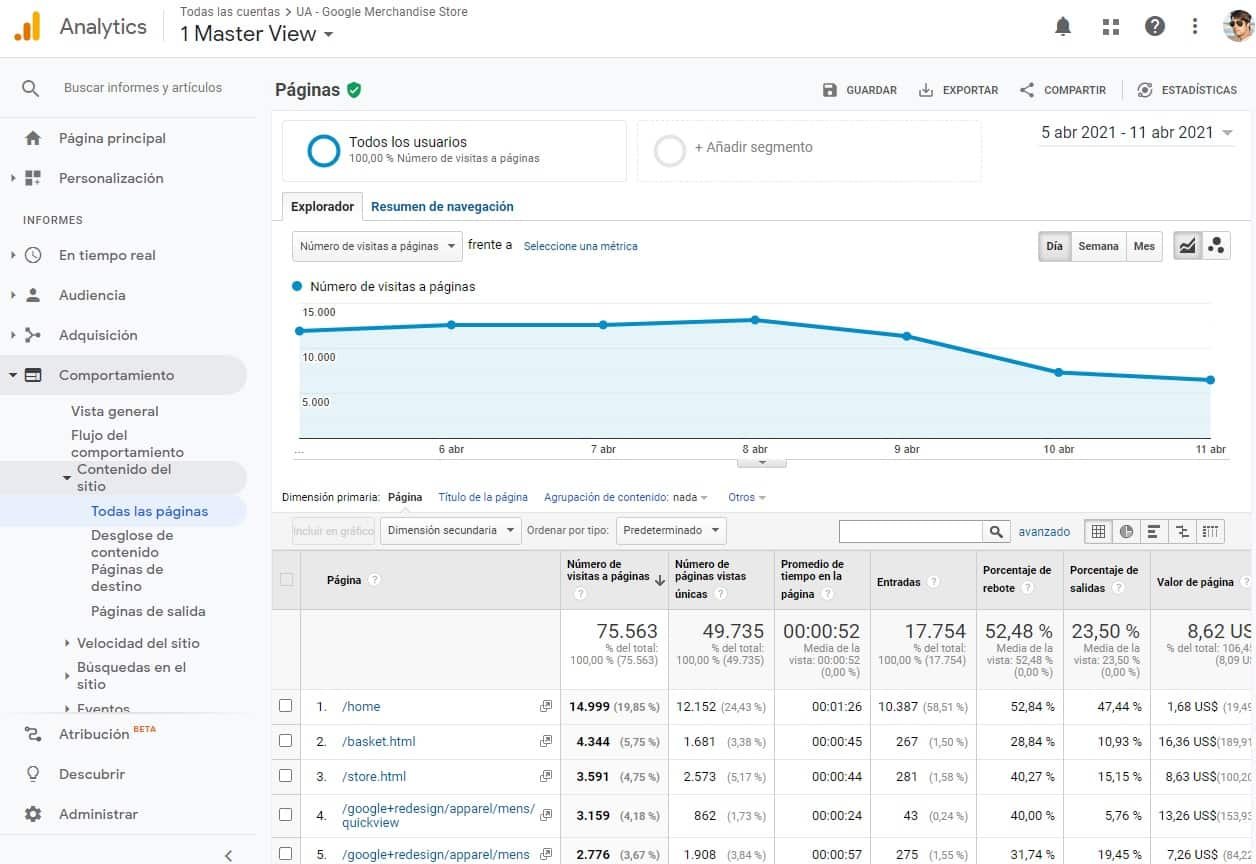Click Seleccione una métrica link
Image resolution: width=1256 pixels, height=864 pixels.
pos(580,246)
